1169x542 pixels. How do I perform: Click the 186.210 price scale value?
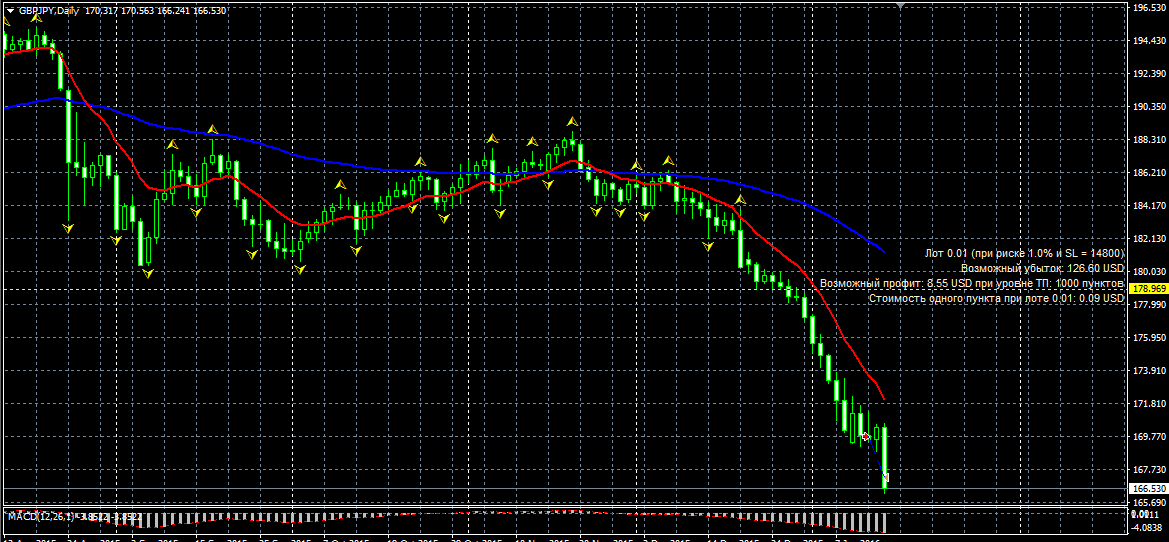pos(1149,173)
